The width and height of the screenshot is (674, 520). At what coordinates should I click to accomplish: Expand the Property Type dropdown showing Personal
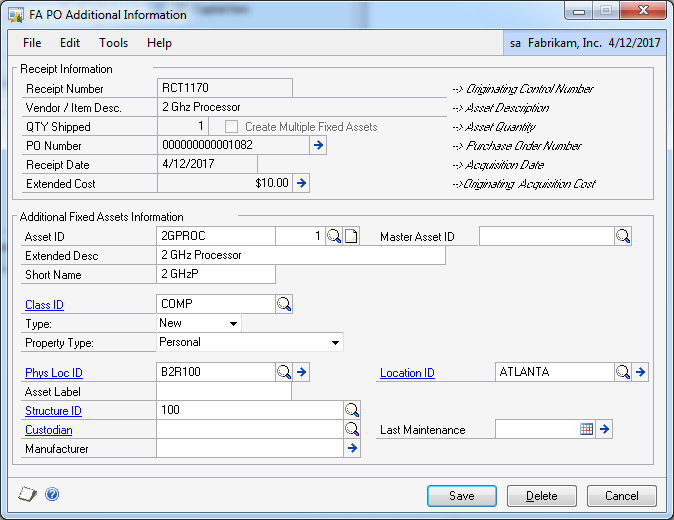click(335, 343)
